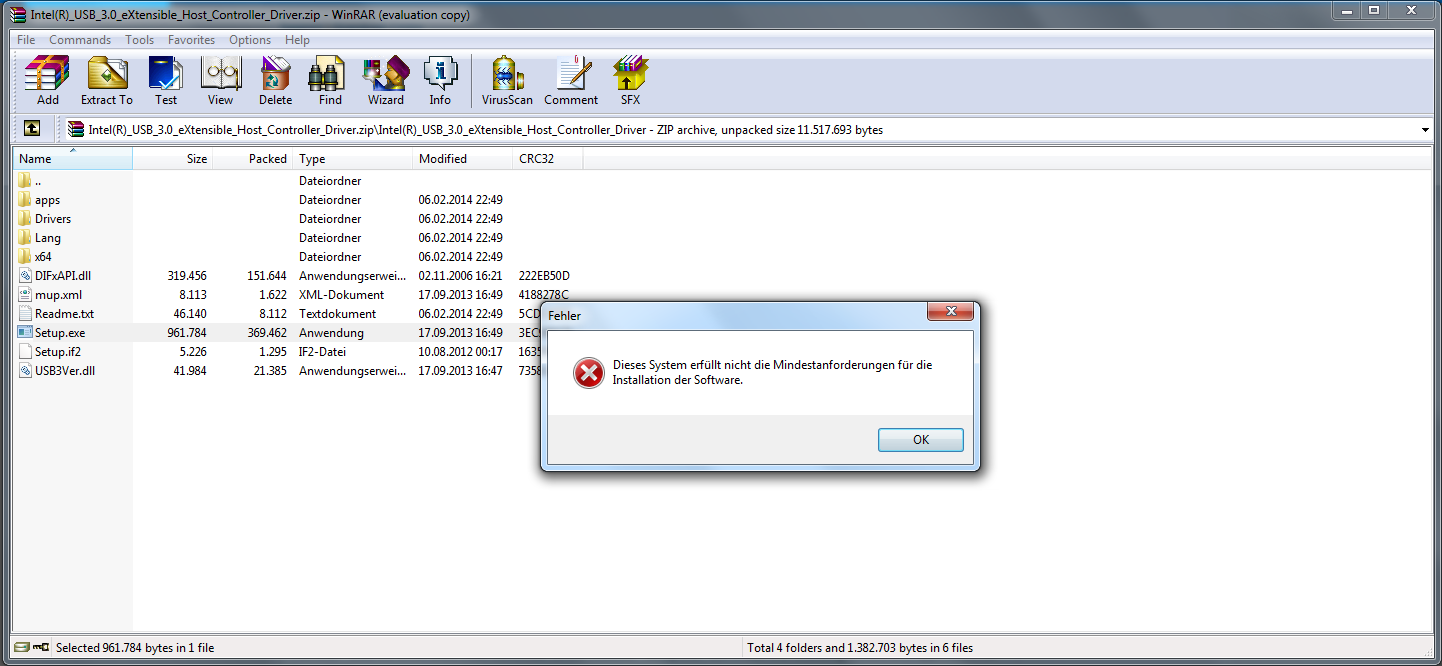Viewport: 1442px width, 666px height.
Task: Go up one folder level button
Action: tap(32, 129)
